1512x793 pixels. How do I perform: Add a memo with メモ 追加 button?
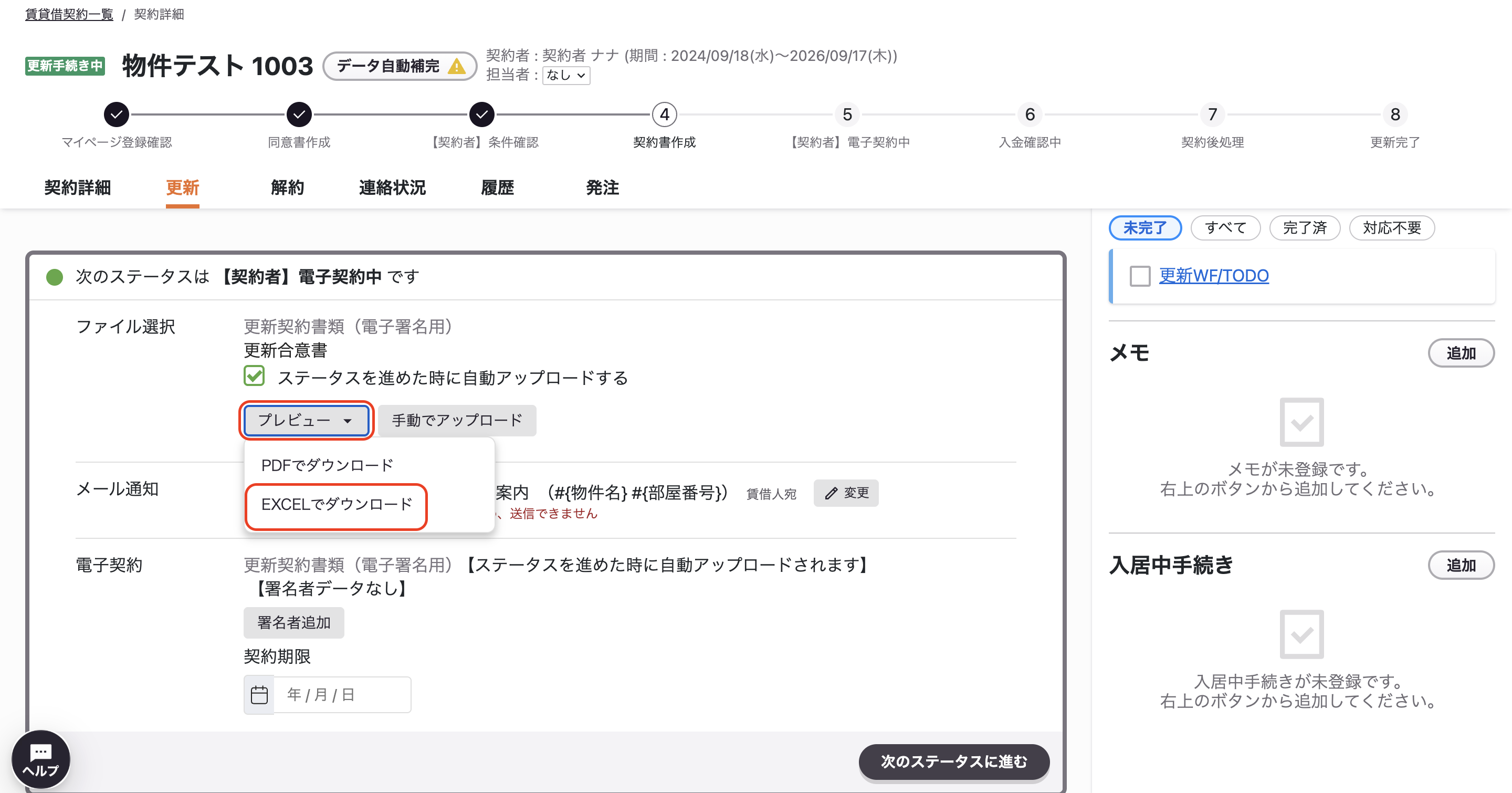(x=1461, y=353)
